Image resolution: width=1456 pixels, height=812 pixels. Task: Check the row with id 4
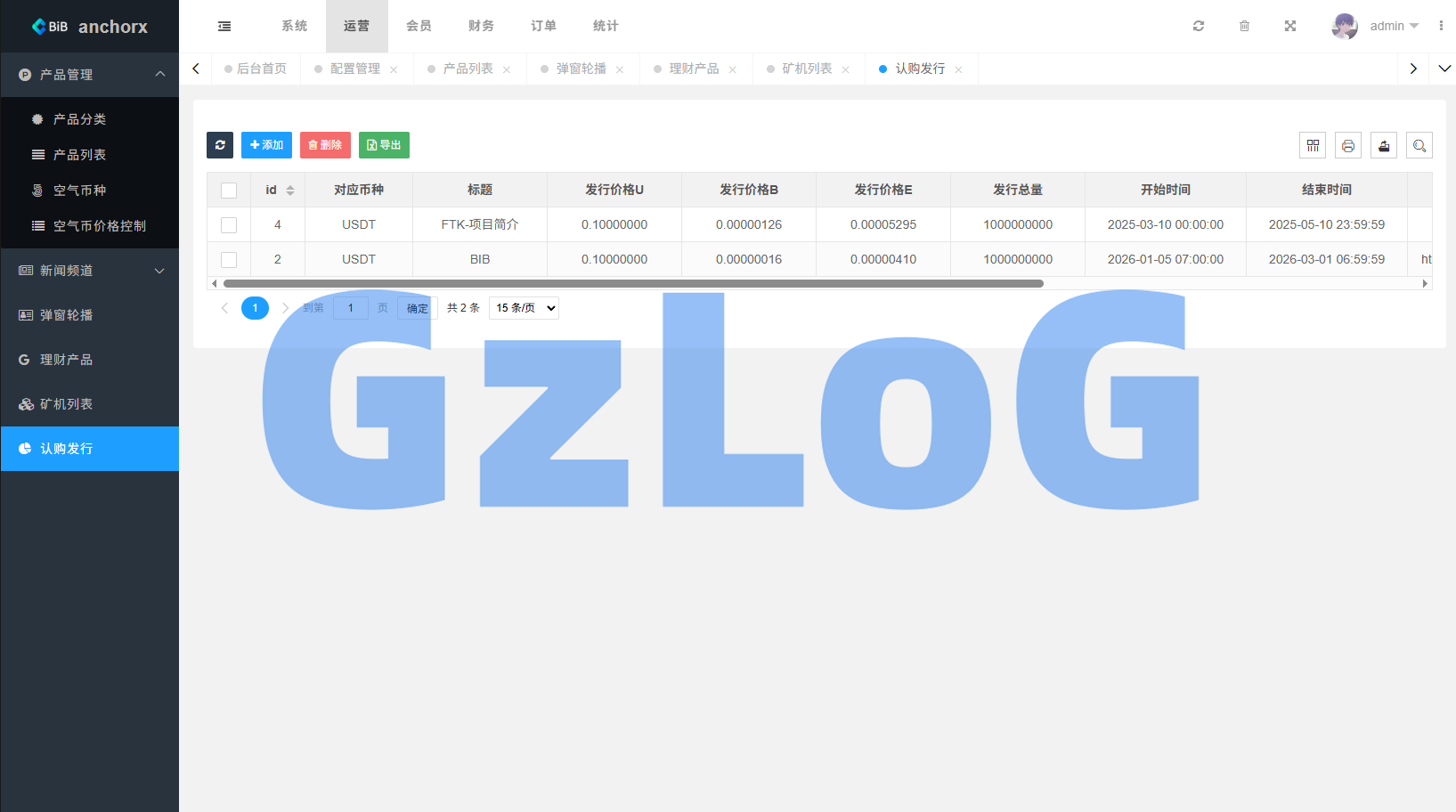tap(229, 224)
